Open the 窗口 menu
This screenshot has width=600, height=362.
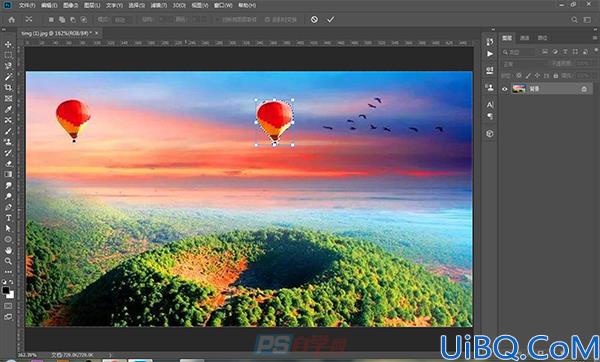(223, 5)
